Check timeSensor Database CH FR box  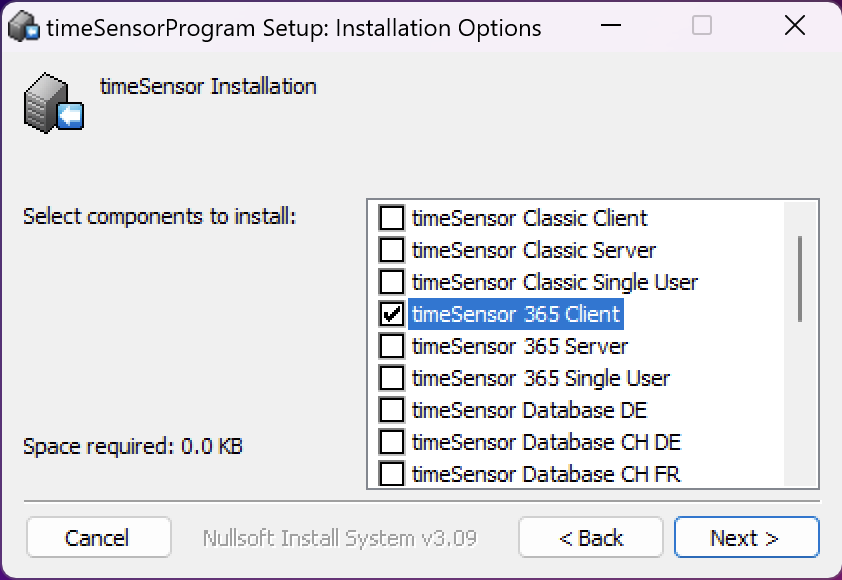[x=391, y=474]
